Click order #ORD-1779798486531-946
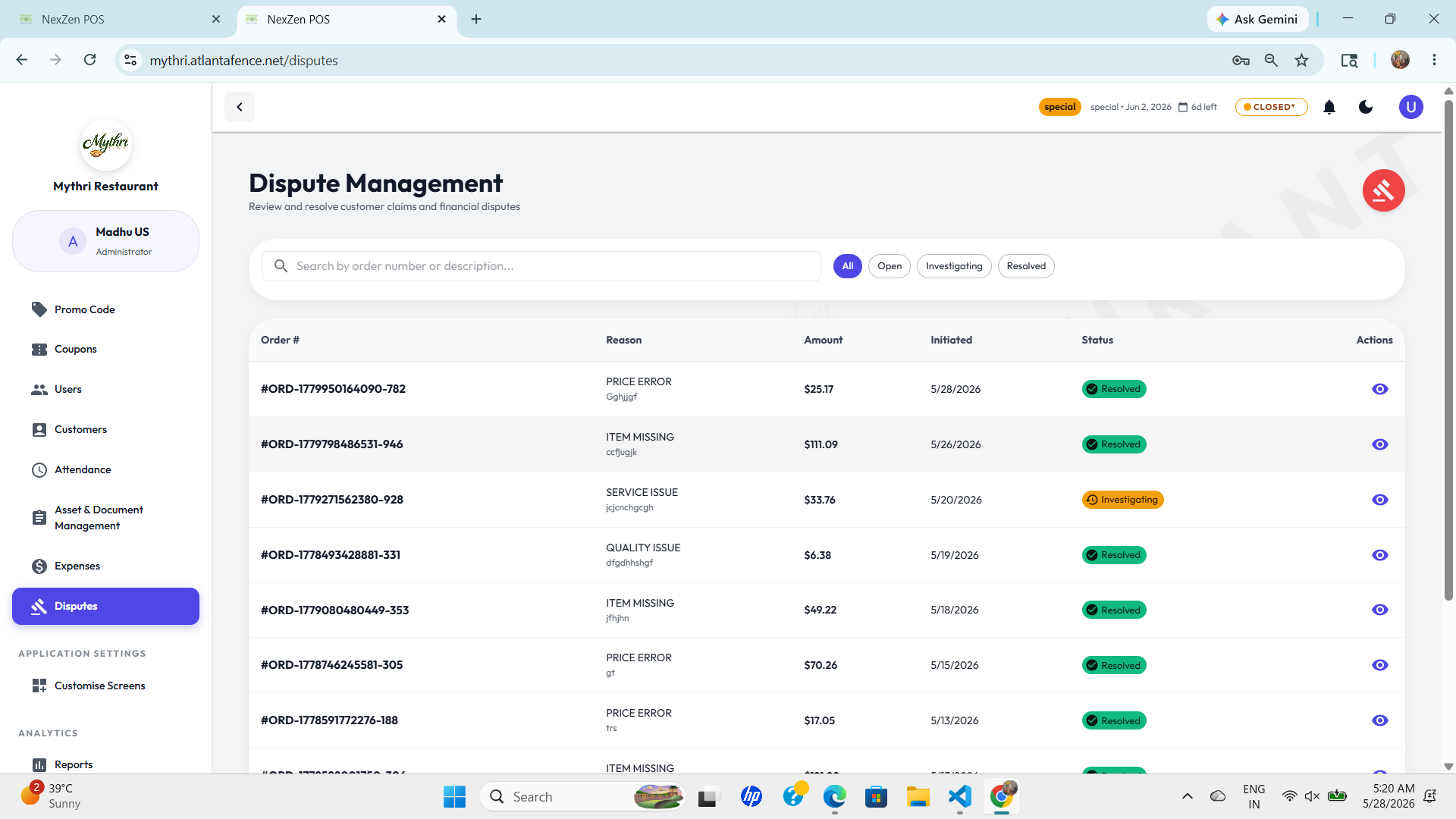The width and height of the screenshot is (1456, 819). click(331, 444)
